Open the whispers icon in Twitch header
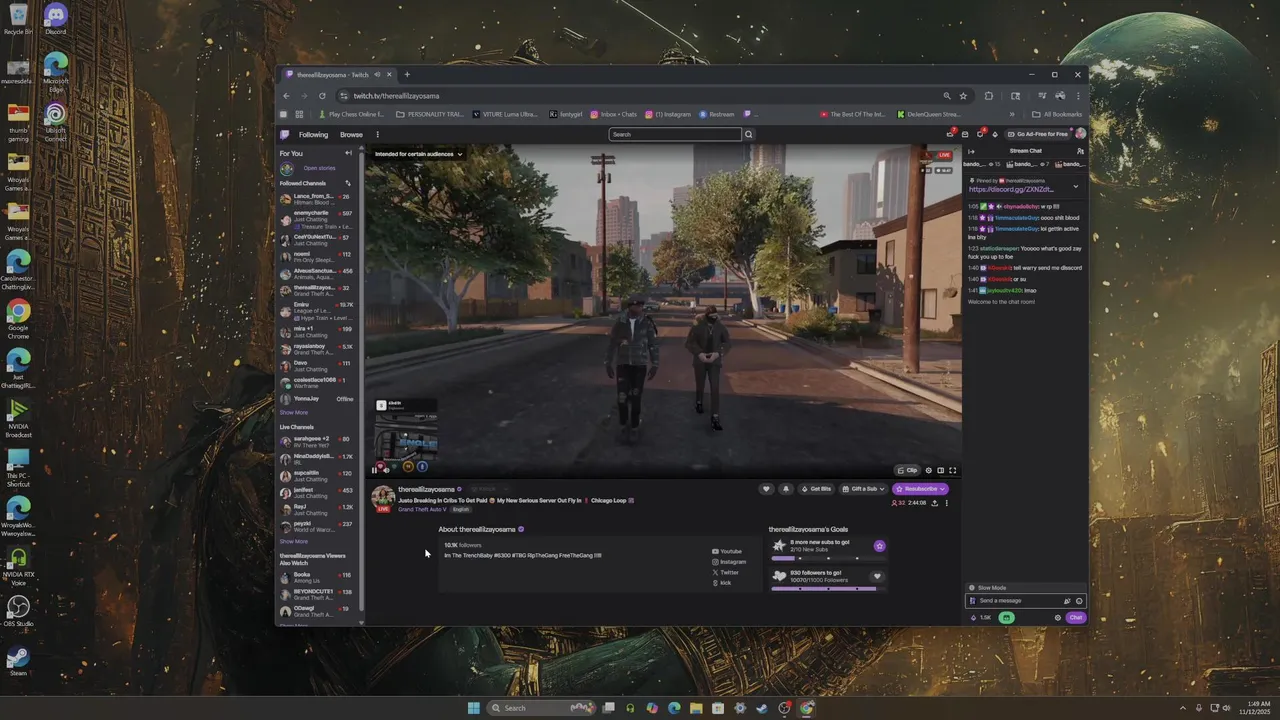Image resolution: width=1280 pixels, height=720 pixels. [981, 134]
